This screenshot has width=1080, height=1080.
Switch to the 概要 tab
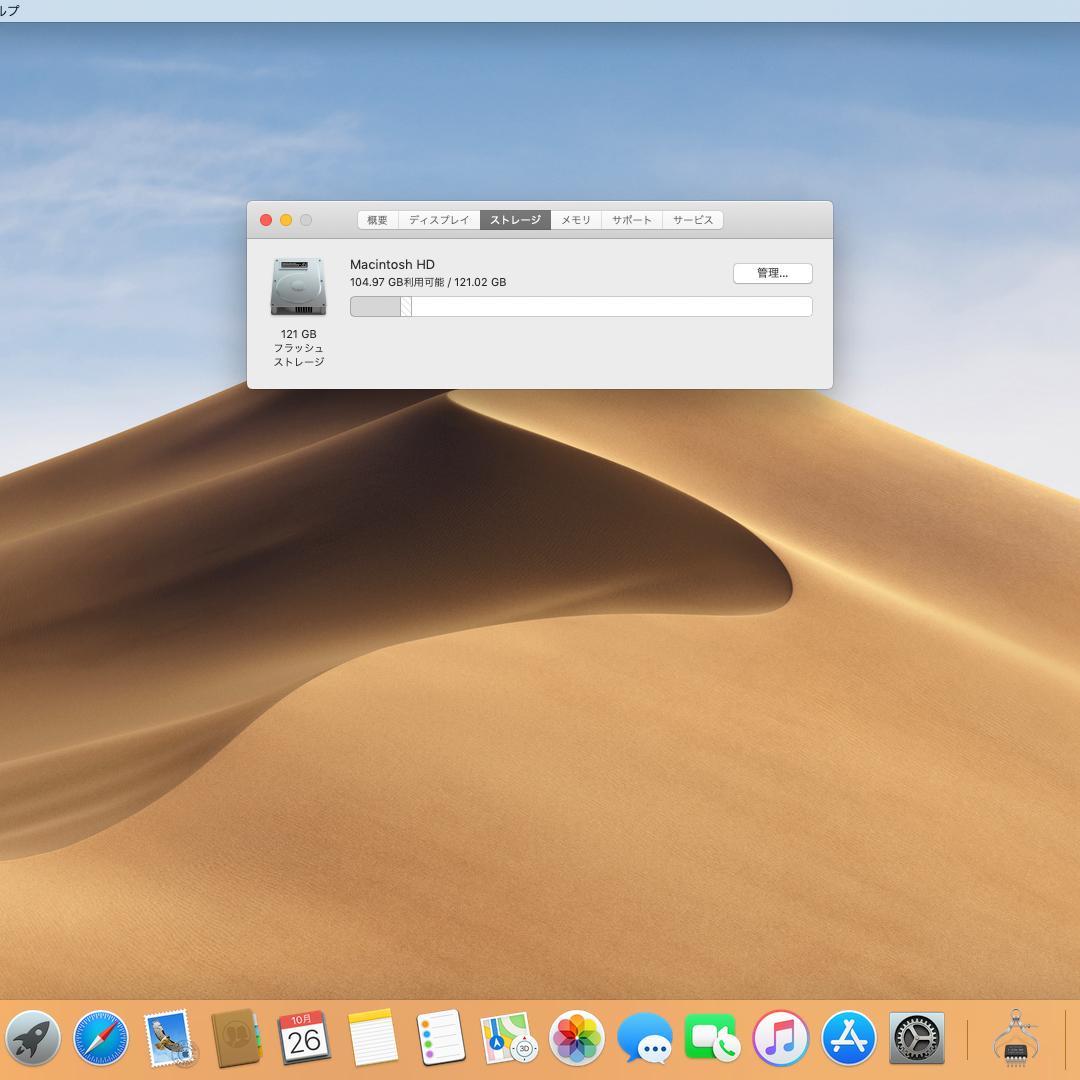[377, 220]
